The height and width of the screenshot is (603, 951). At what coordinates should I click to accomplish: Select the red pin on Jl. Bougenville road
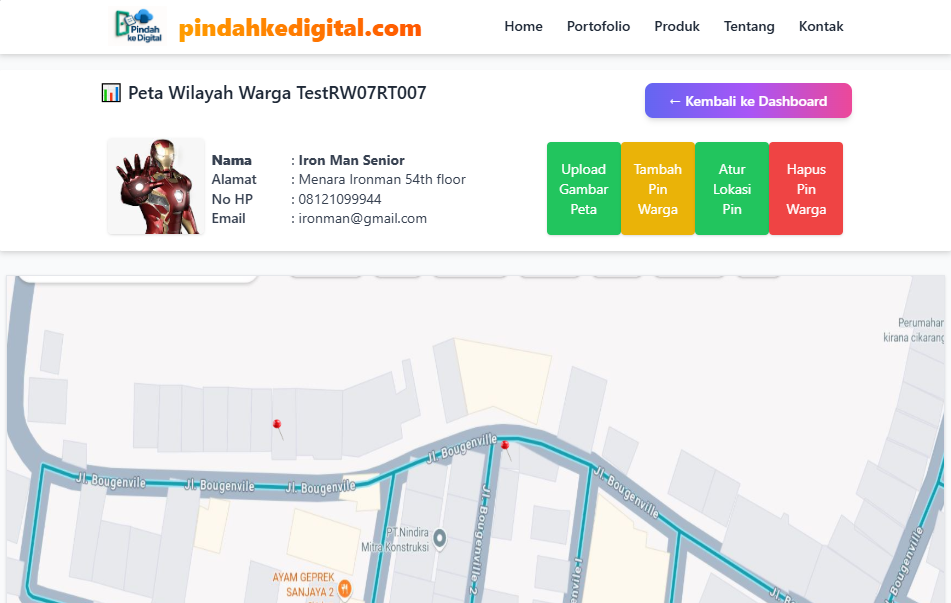[x=505, y=446]
